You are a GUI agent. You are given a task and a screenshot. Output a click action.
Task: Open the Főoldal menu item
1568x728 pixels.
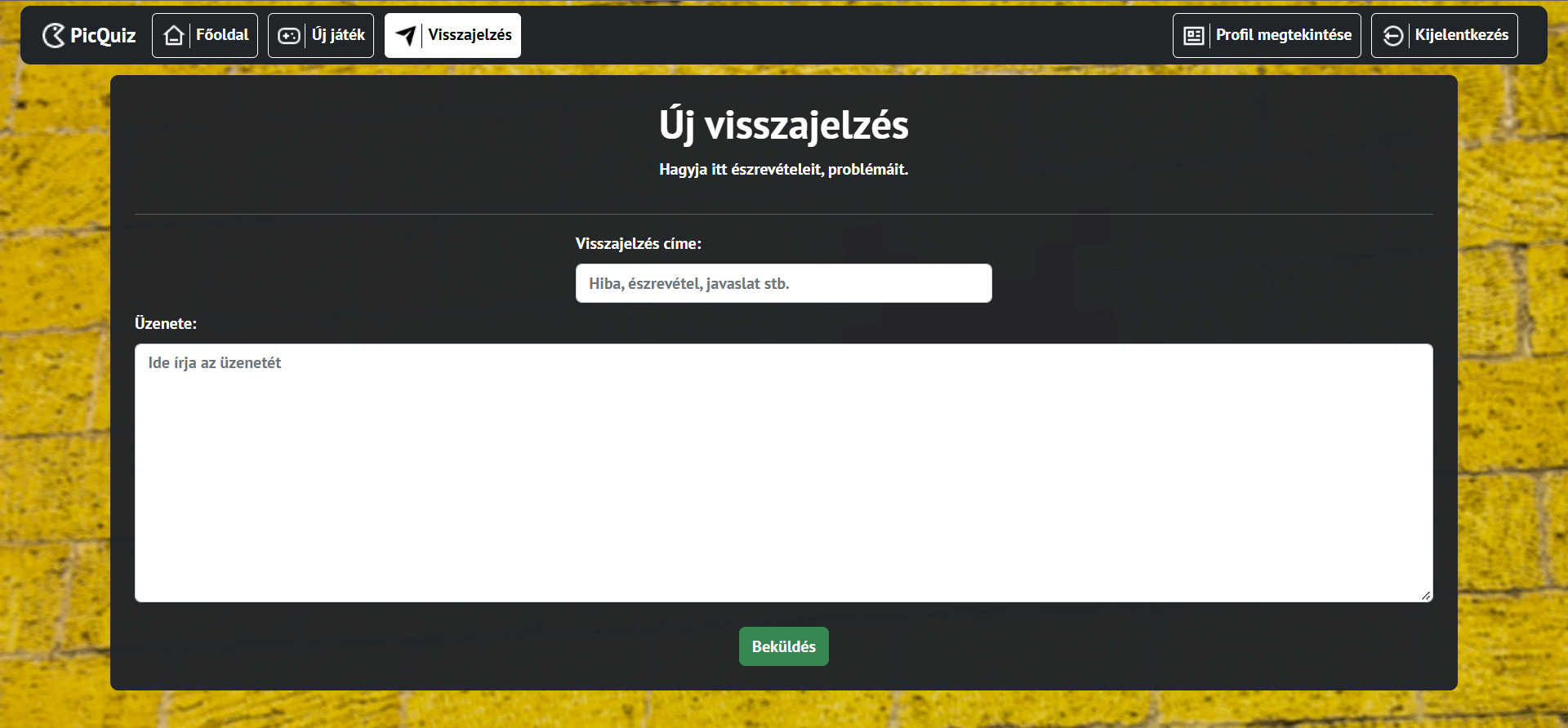coord(205,35)
